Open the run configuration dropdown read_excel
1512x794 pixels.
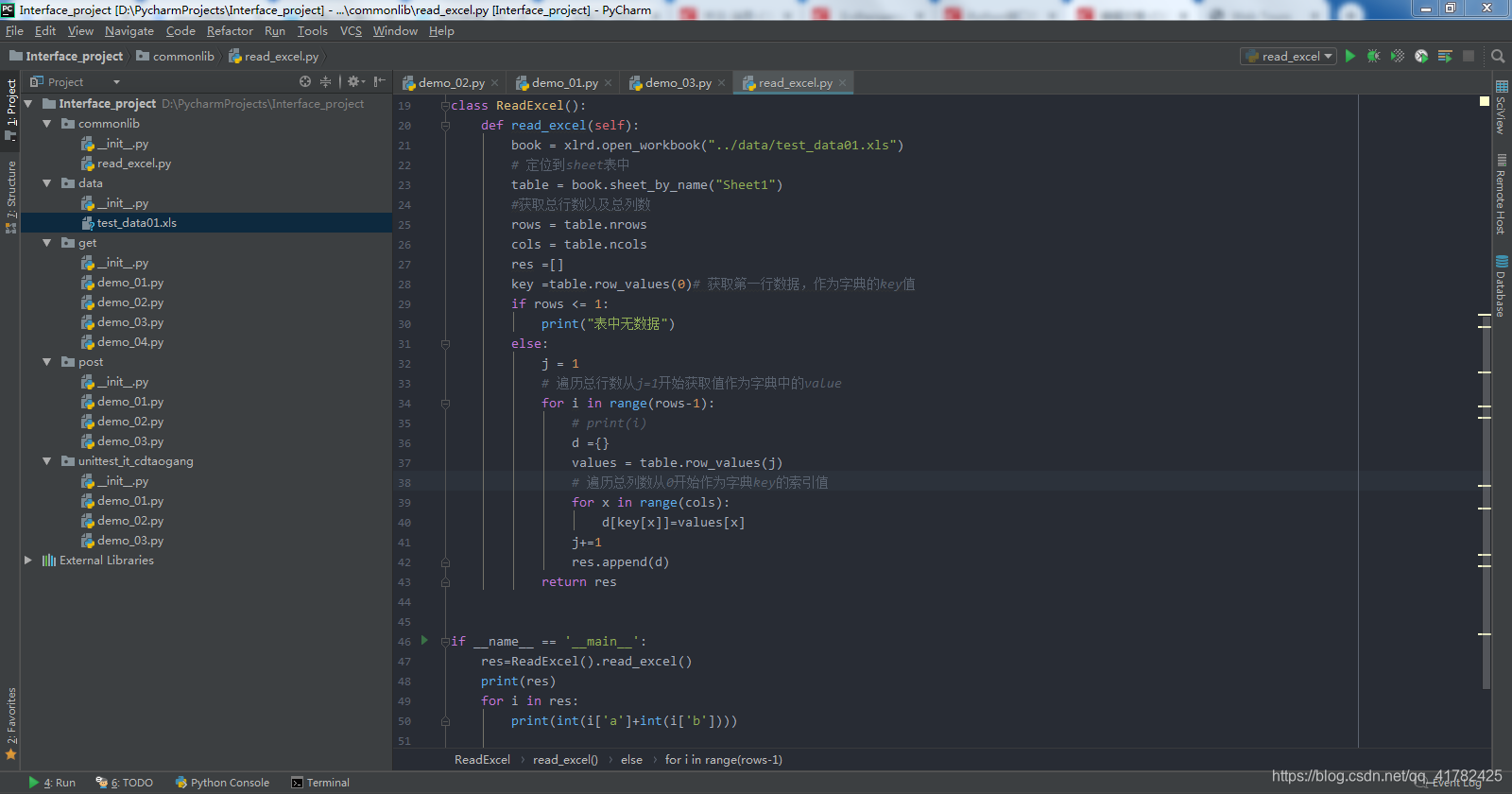1288,56
